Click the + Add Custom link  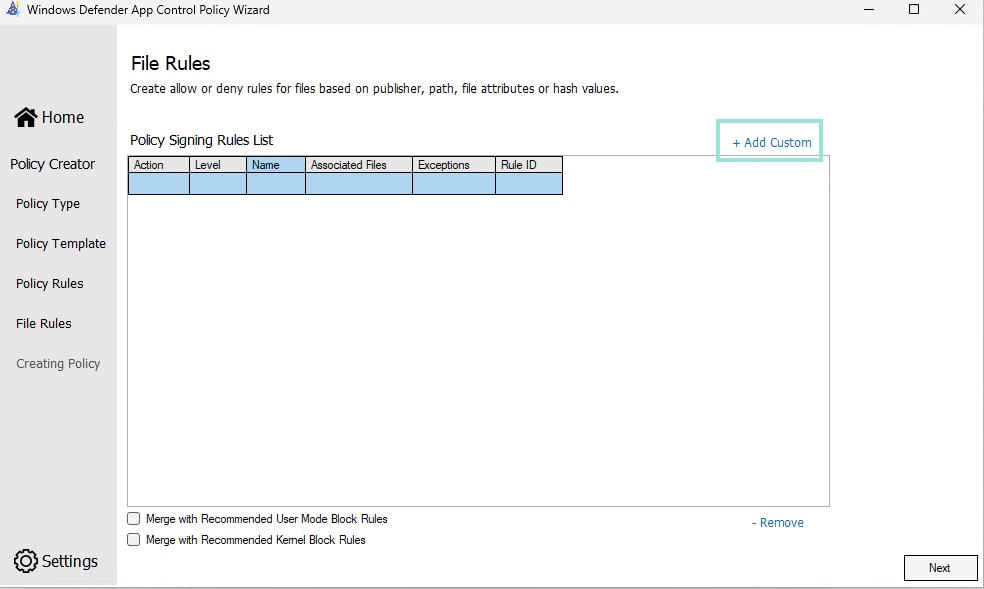click(x=771, y=143)
